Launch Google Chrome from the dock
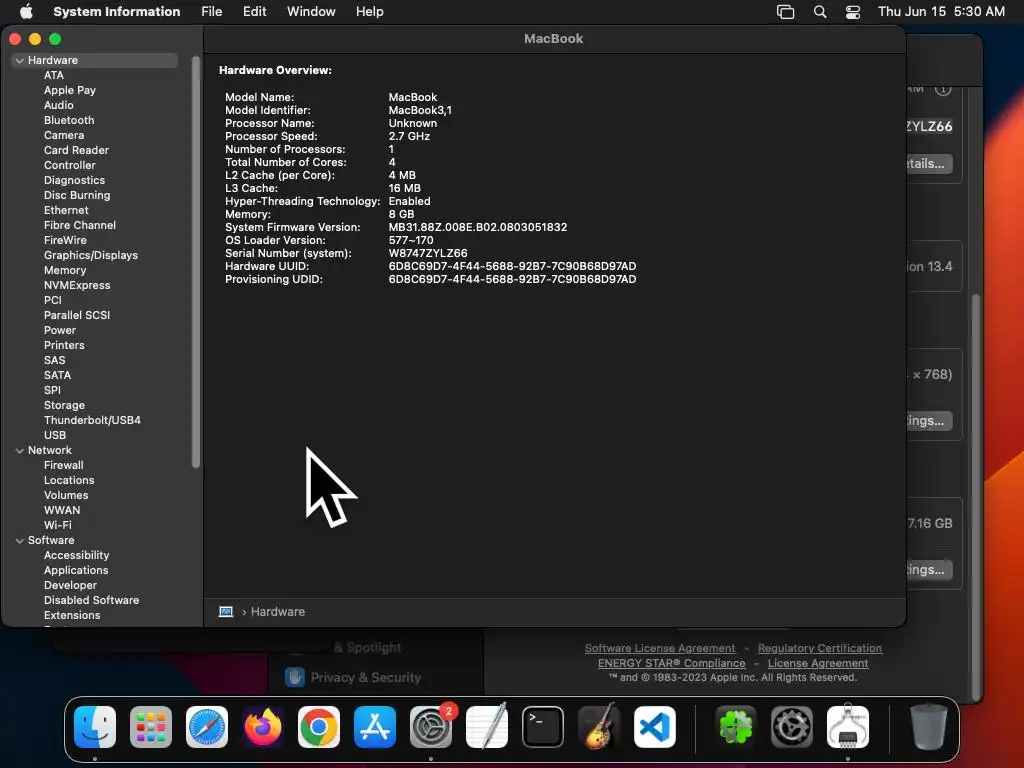This screenshot has height=768, width=1024. [x=319, y=727]
